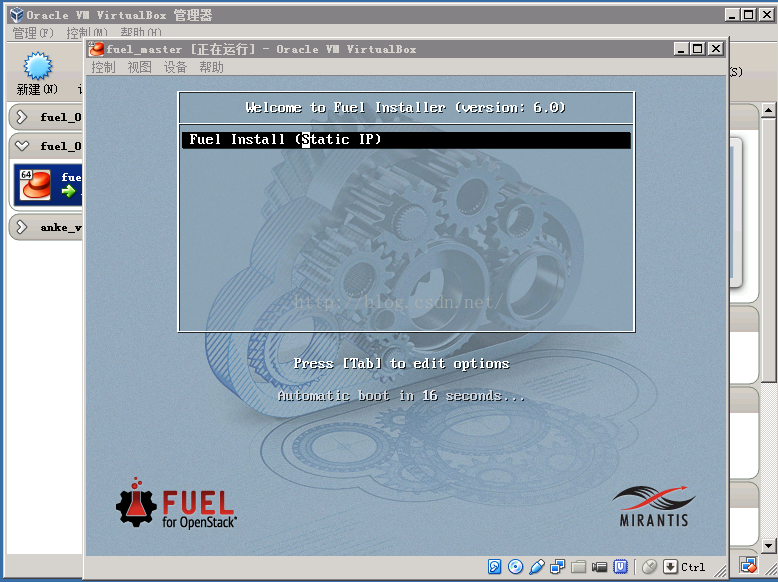Click the keyboard capture arrow icon

coord(670,566)
